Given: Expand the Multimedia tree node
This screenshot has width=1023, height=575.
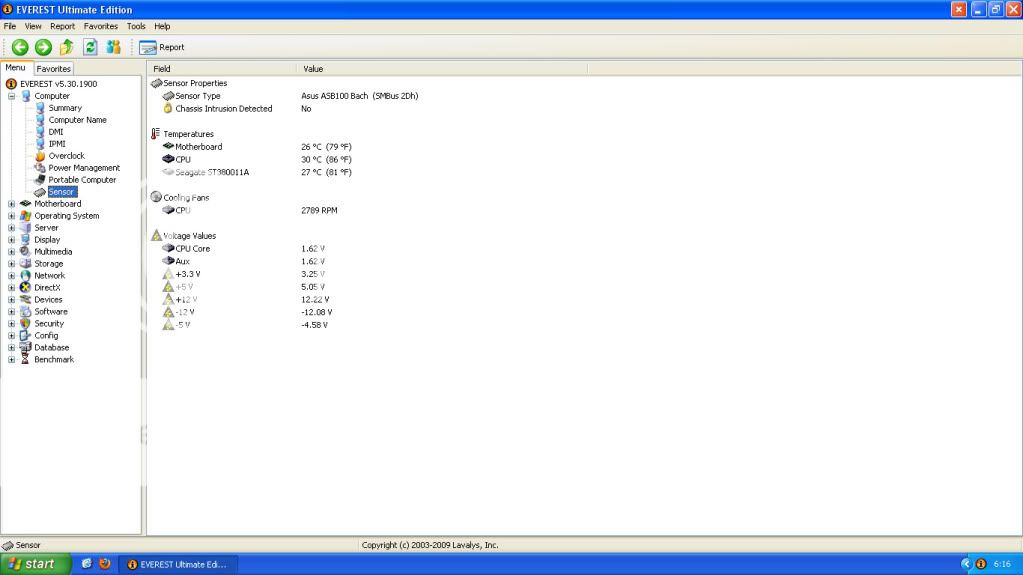Looking at the screenshot, I should click(x=11, y=252).
